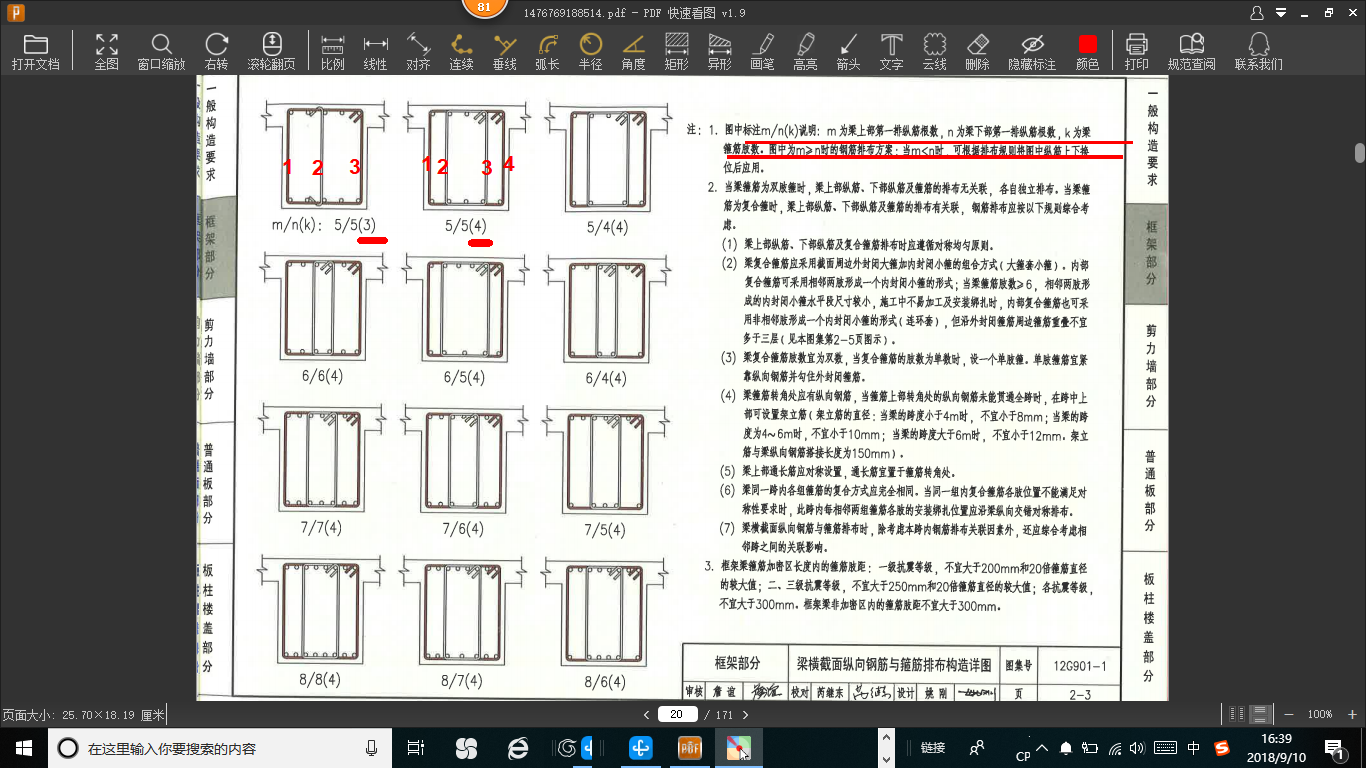Select the angle 角度 tool
This screenshot has width=1366, height=768.
(x=633, y=51)
